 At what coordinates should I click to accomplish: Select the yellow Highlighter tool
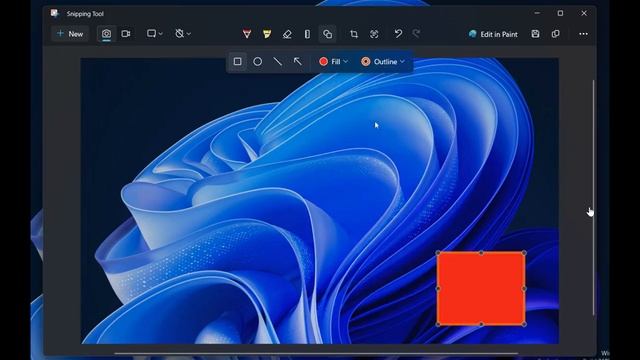pos(267,34)
